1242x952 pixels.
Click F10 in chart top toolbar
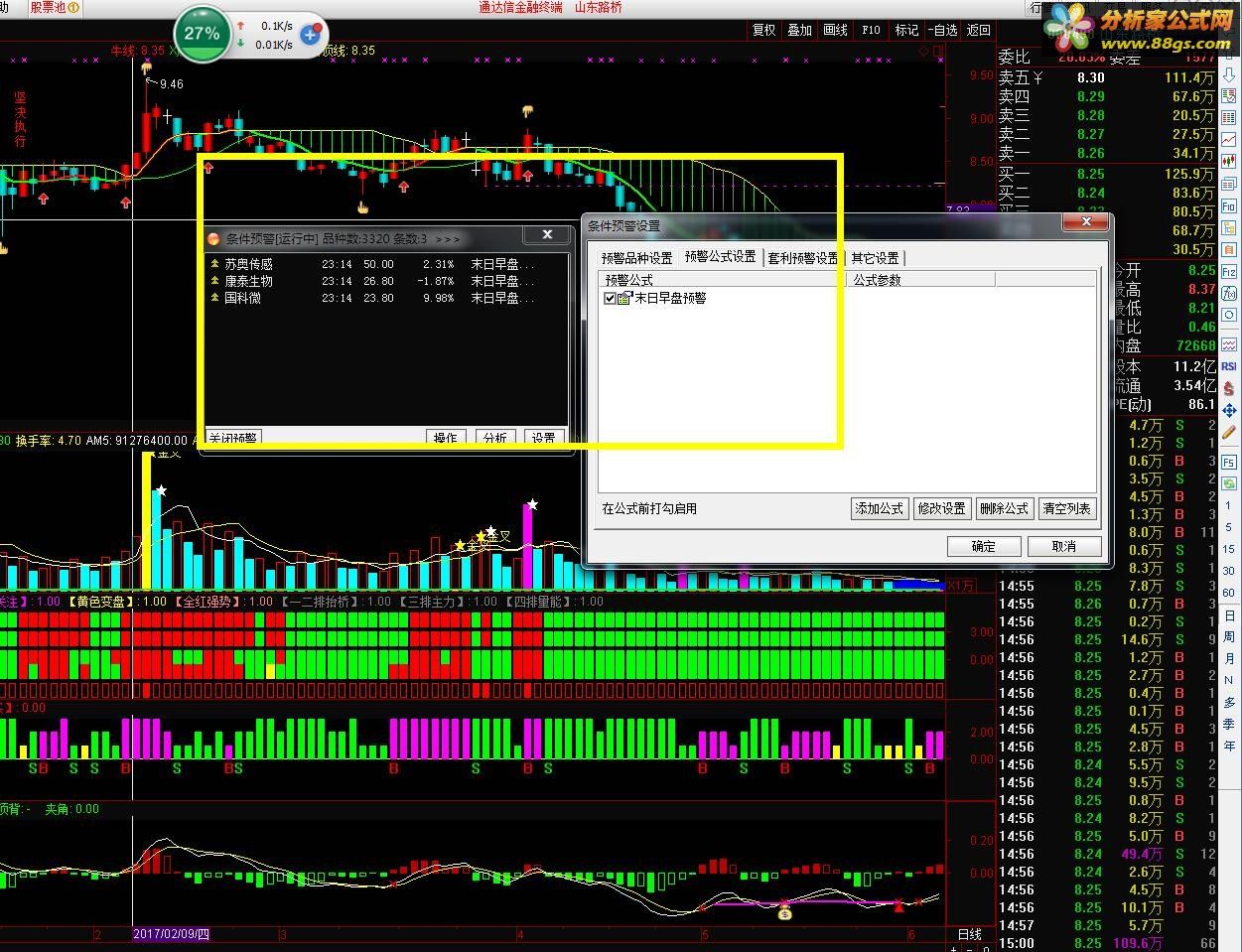(871, 30)
